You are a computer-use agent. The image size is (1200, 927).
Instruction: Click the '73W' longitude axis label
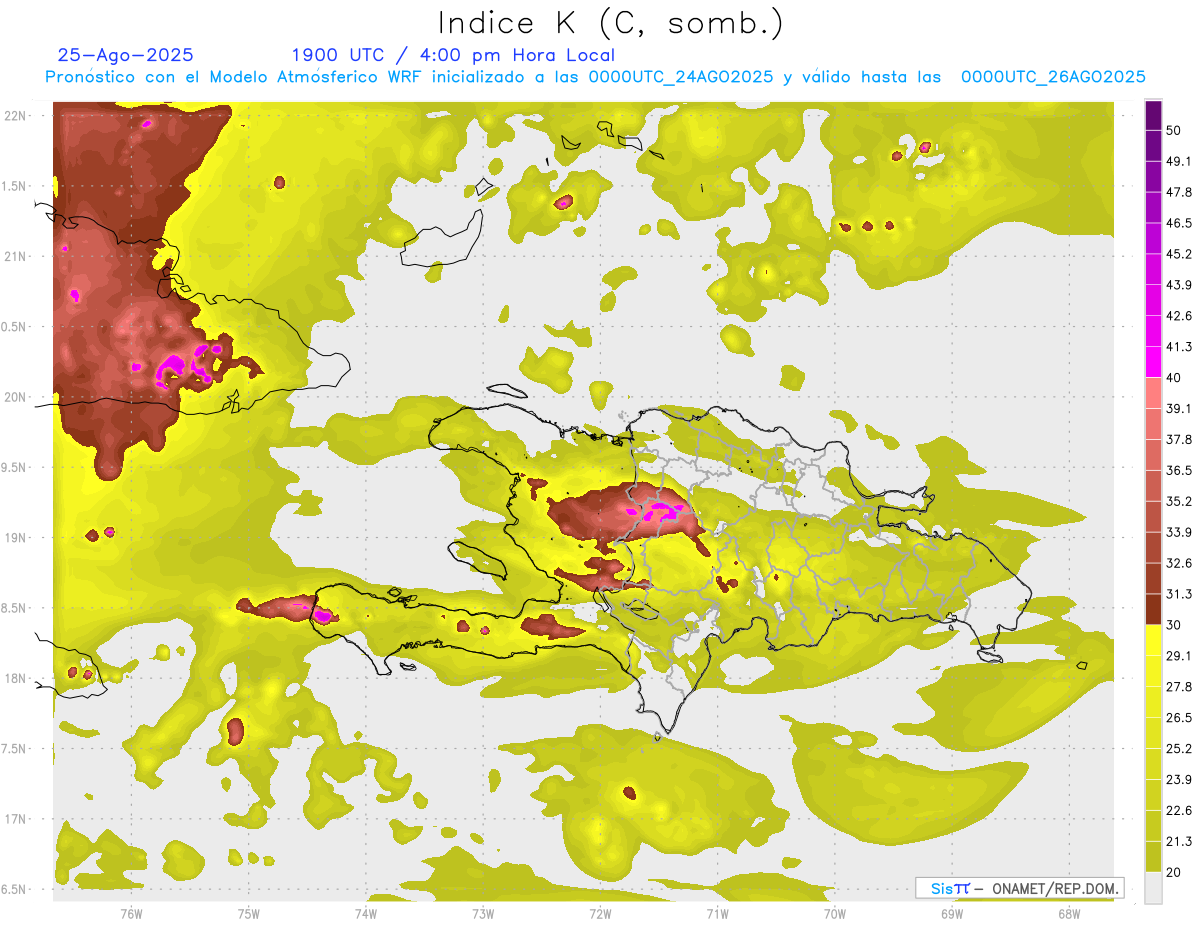pyautogui.click(x=483, y=914)
